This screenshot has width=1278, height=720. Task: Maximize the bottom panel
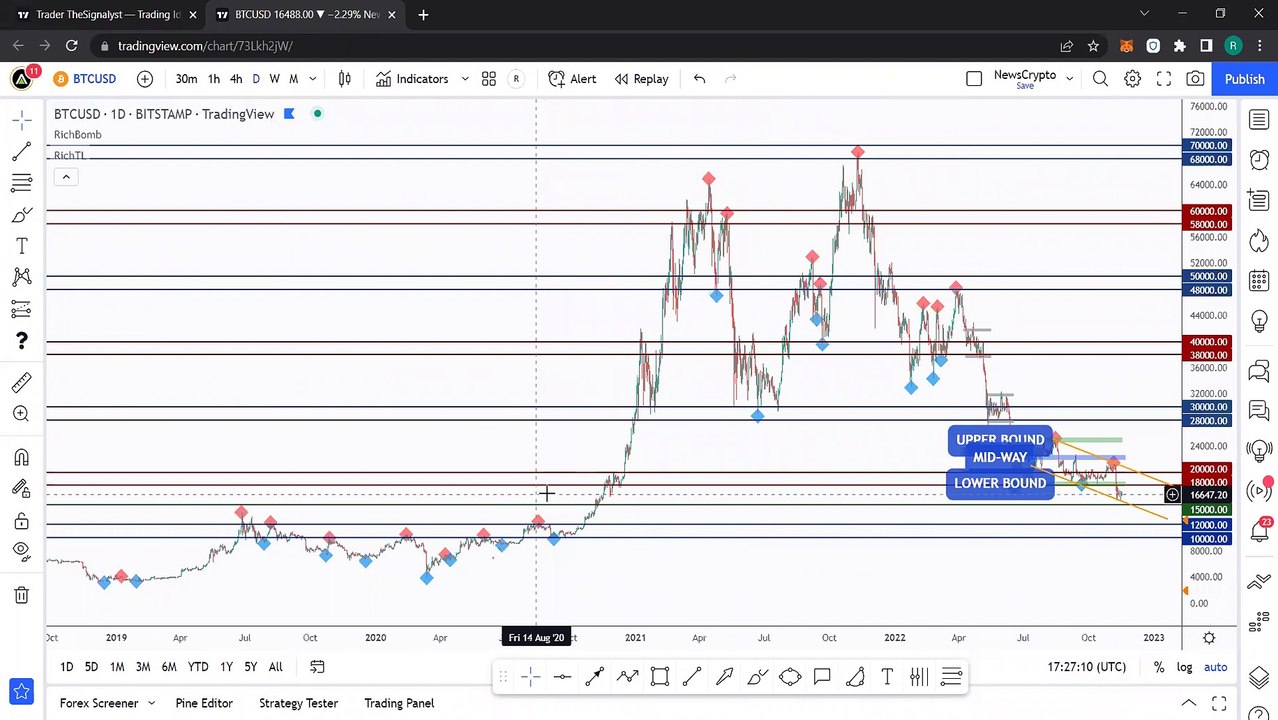[1219, 703]
